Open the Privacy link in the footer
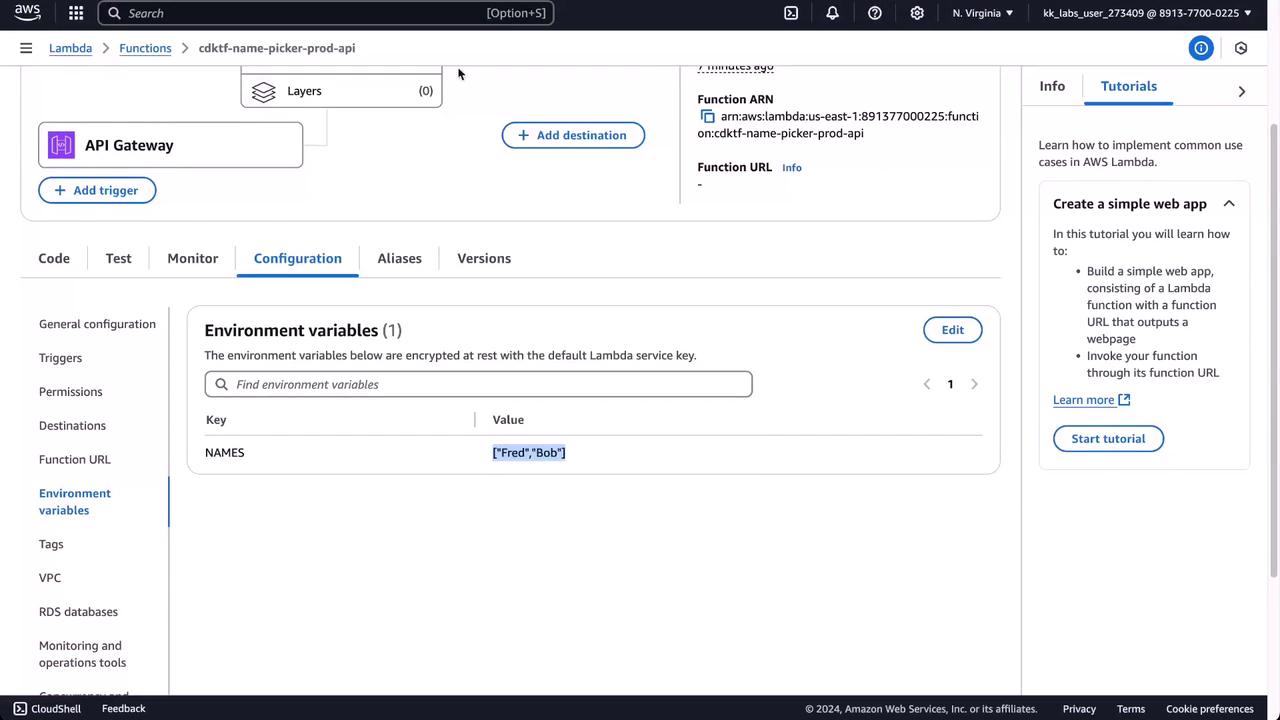 1079,709
